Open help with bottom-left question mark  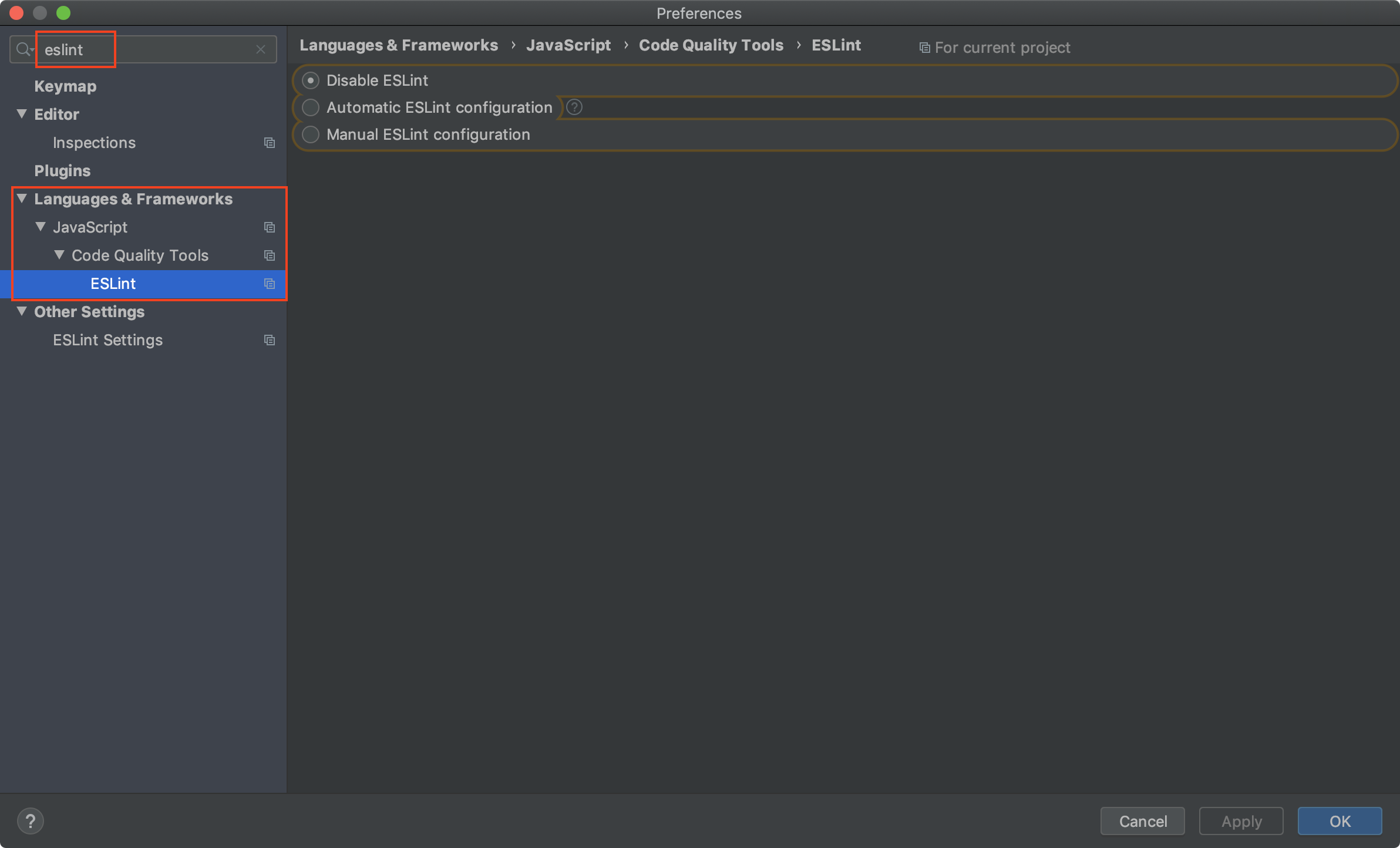[31, 820]
